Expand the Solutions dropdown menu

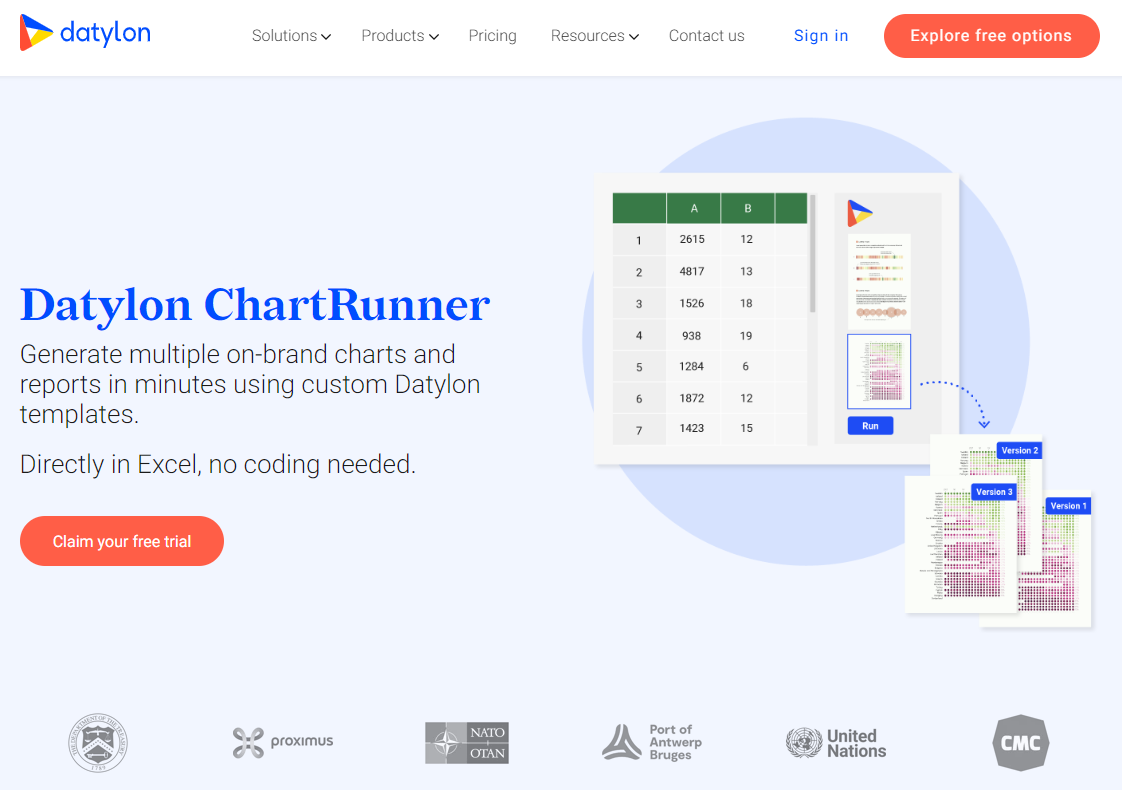click(x=291, y=36)
